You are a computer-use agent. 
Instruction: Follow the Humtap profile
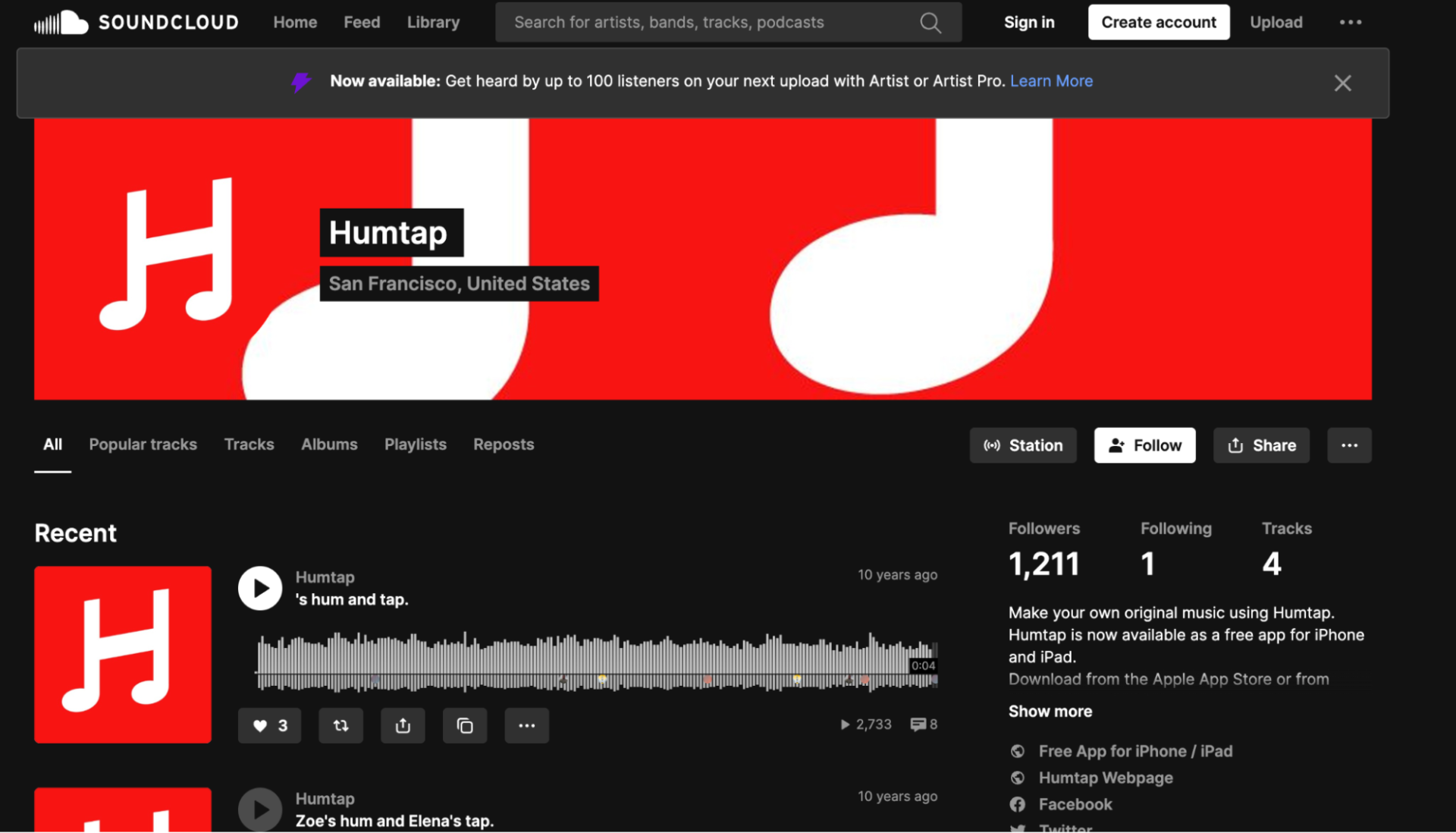(x=1144, y=445)
